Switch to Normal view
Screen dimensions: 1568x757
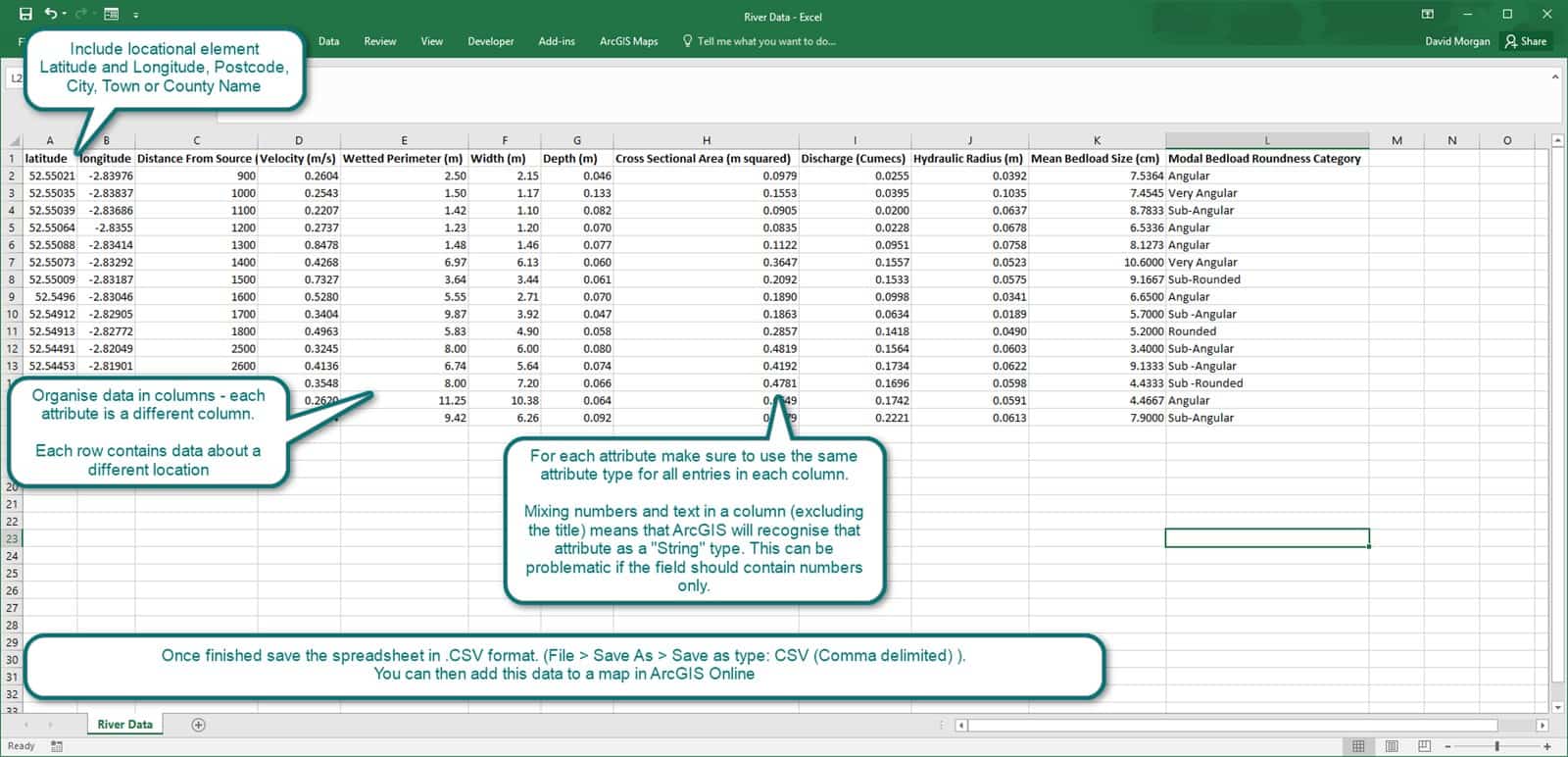pos(1358,746)
